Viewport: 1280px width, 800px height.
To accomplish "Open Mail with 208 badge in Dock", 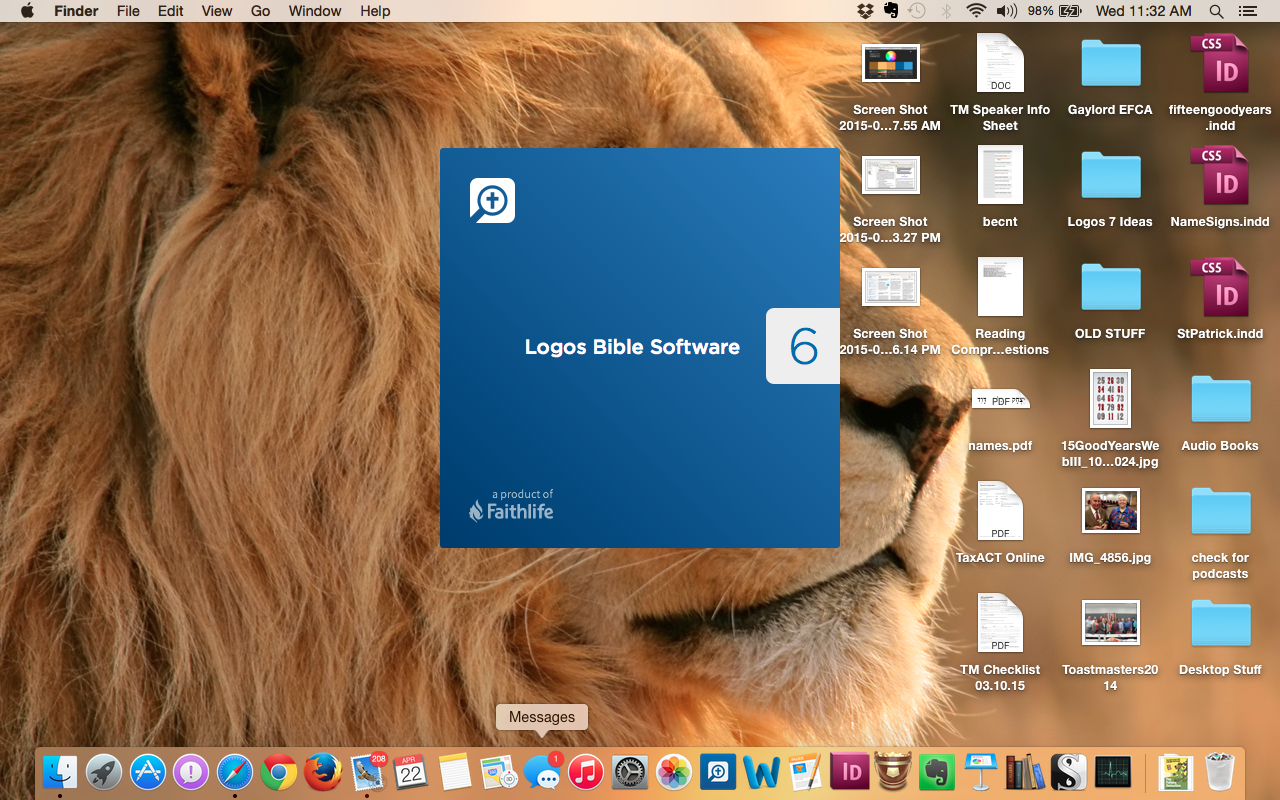I will (x=366, y=772).
